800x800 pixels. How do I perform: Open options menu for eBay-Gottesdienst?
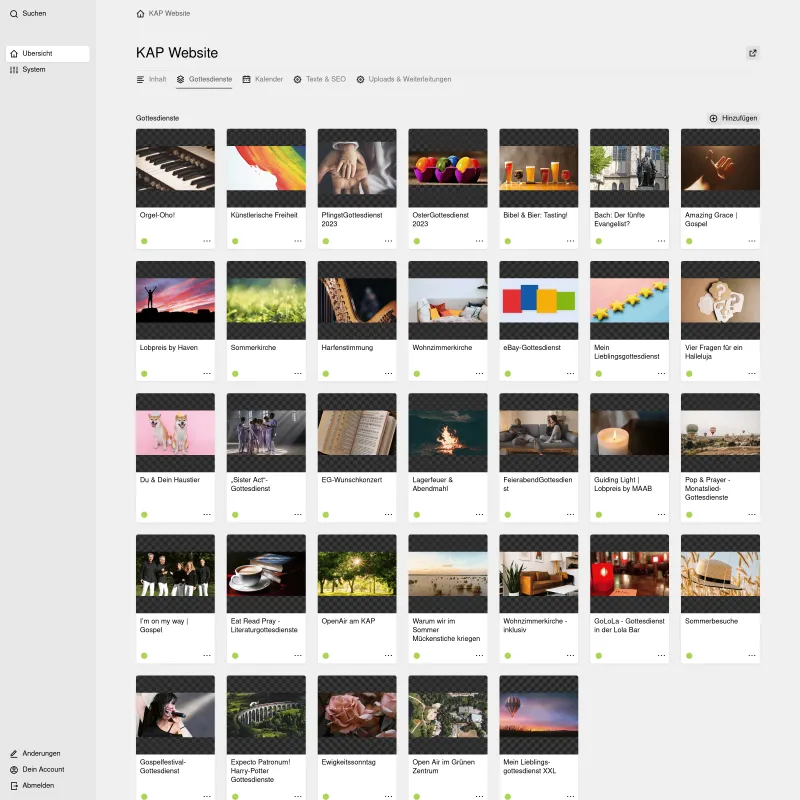coord(568,372)
